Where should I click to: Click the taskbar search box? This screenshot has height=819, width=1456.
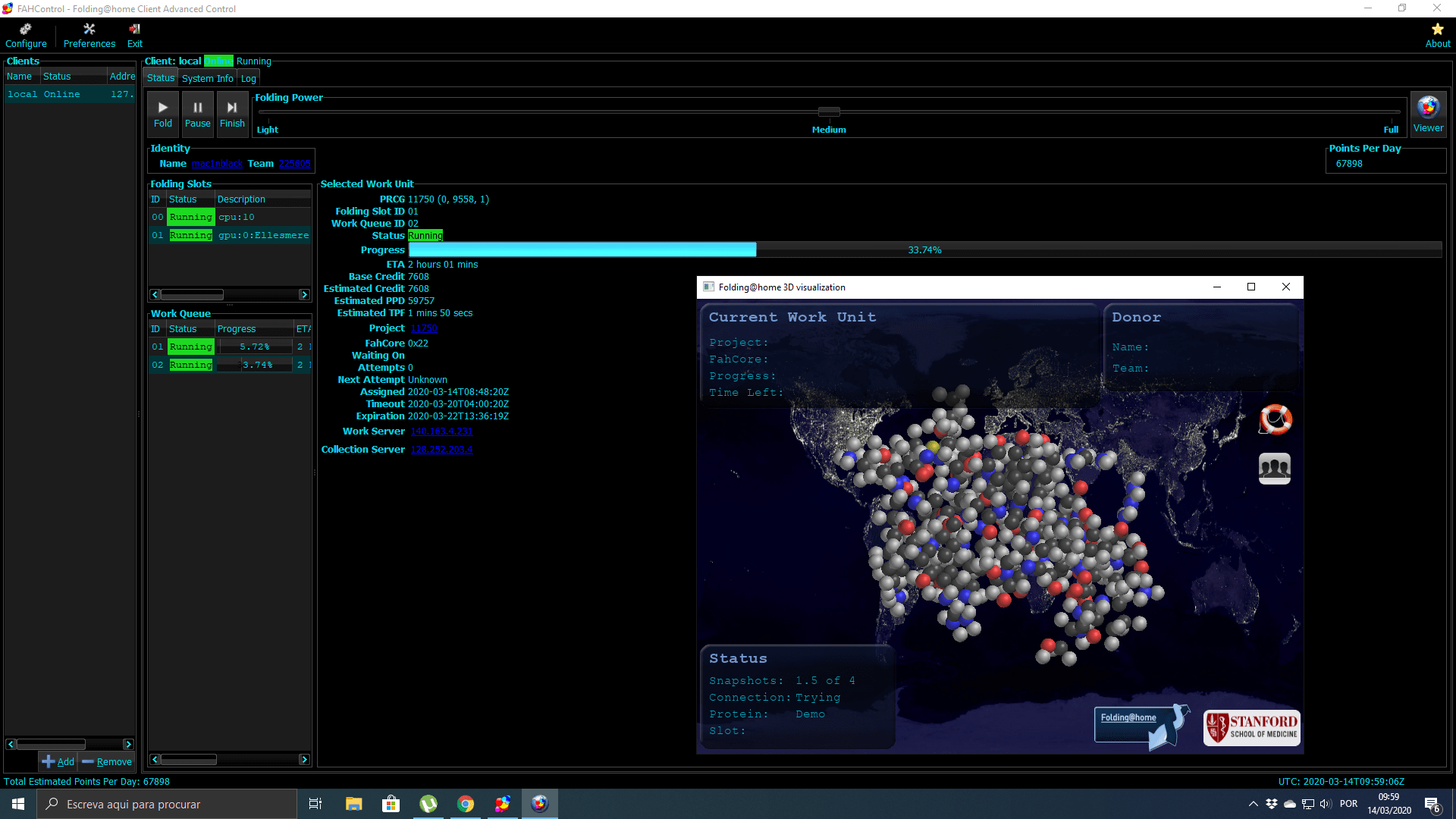(x=167, y=804)
